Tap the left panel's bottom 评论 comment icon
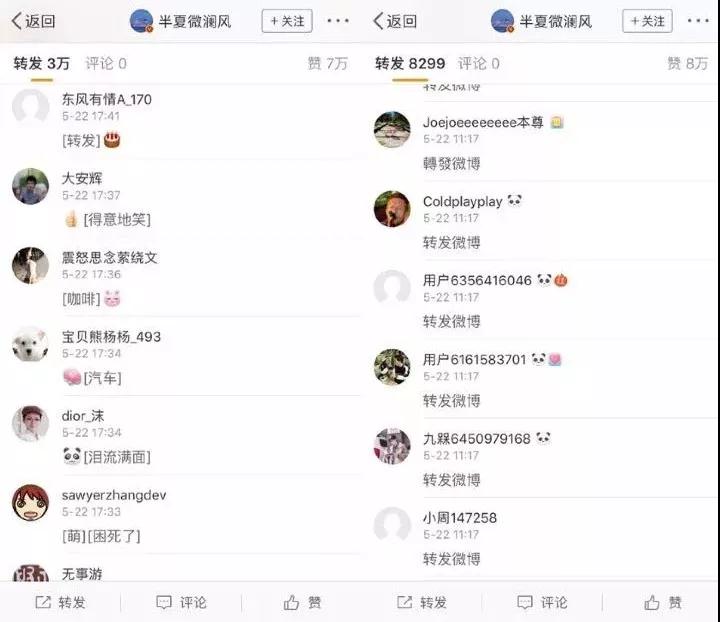The image size is (720, 622). coord(164,602)
